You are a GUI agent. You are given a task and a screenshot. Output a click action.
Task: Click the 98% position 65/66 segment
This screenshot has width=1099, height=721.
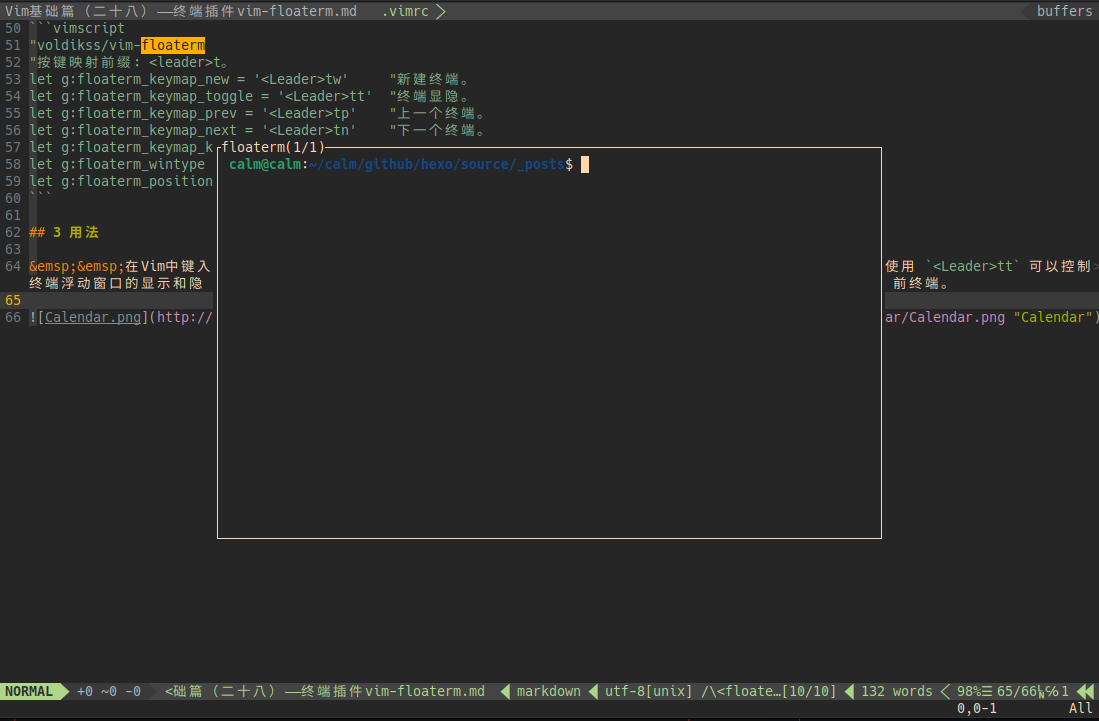point(1013,692)
